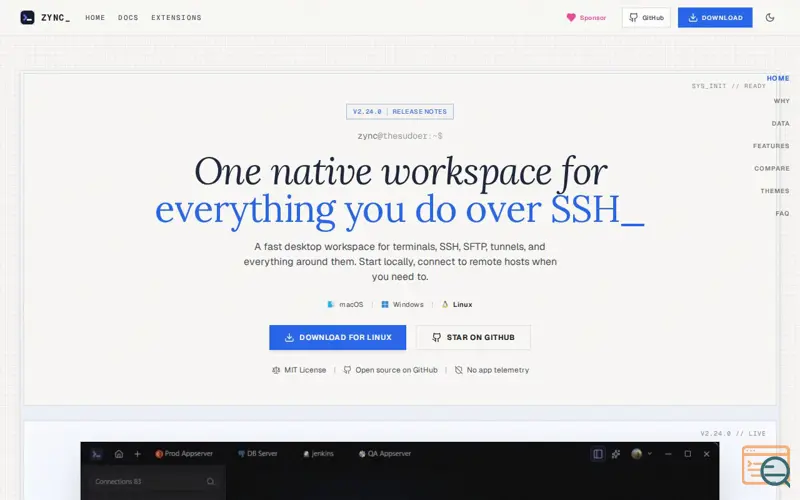This screenshot has width=800, height=500.
Task: Jump to Home in side navigation
Action: 778,78
